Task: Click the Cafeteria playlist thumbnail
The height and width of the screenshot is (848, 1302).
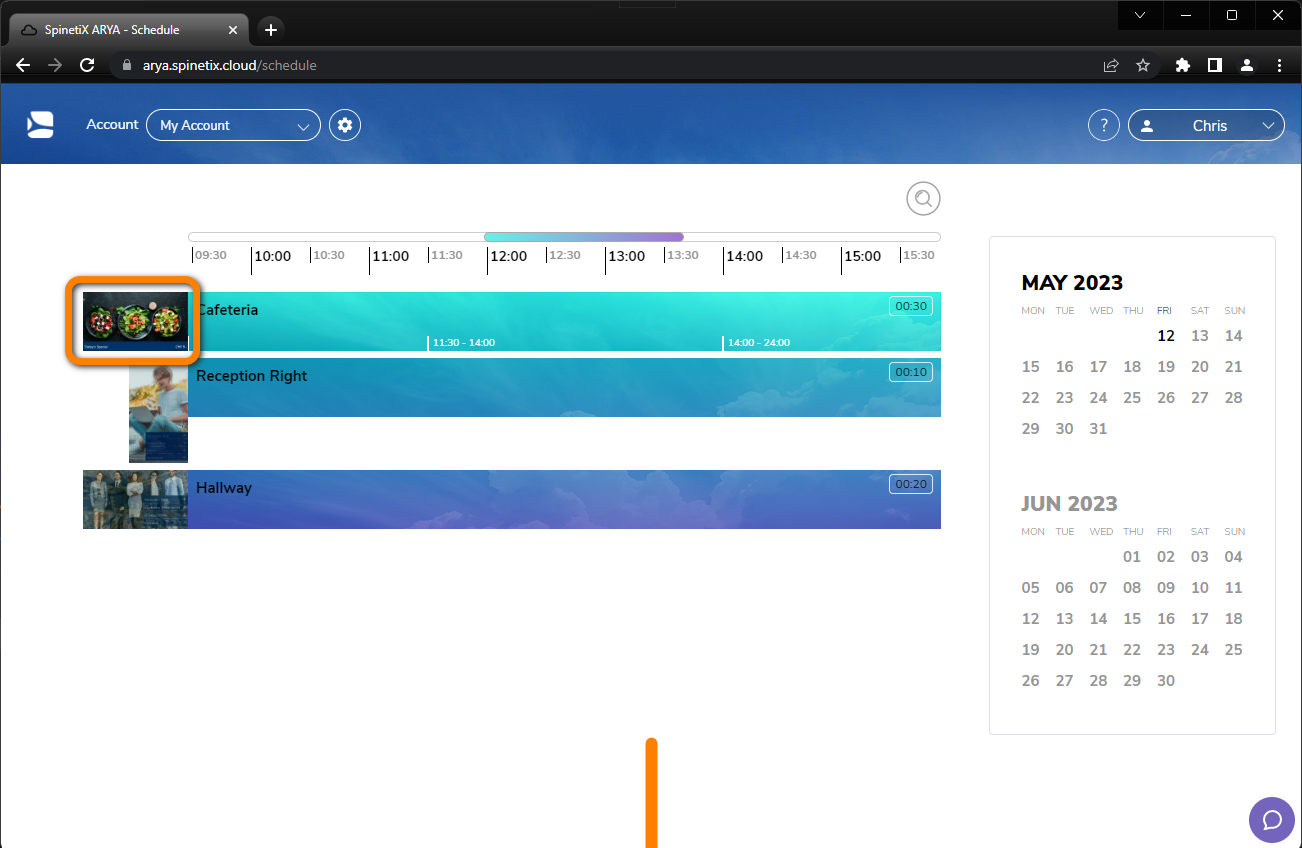Action: (x=135, y=321)
